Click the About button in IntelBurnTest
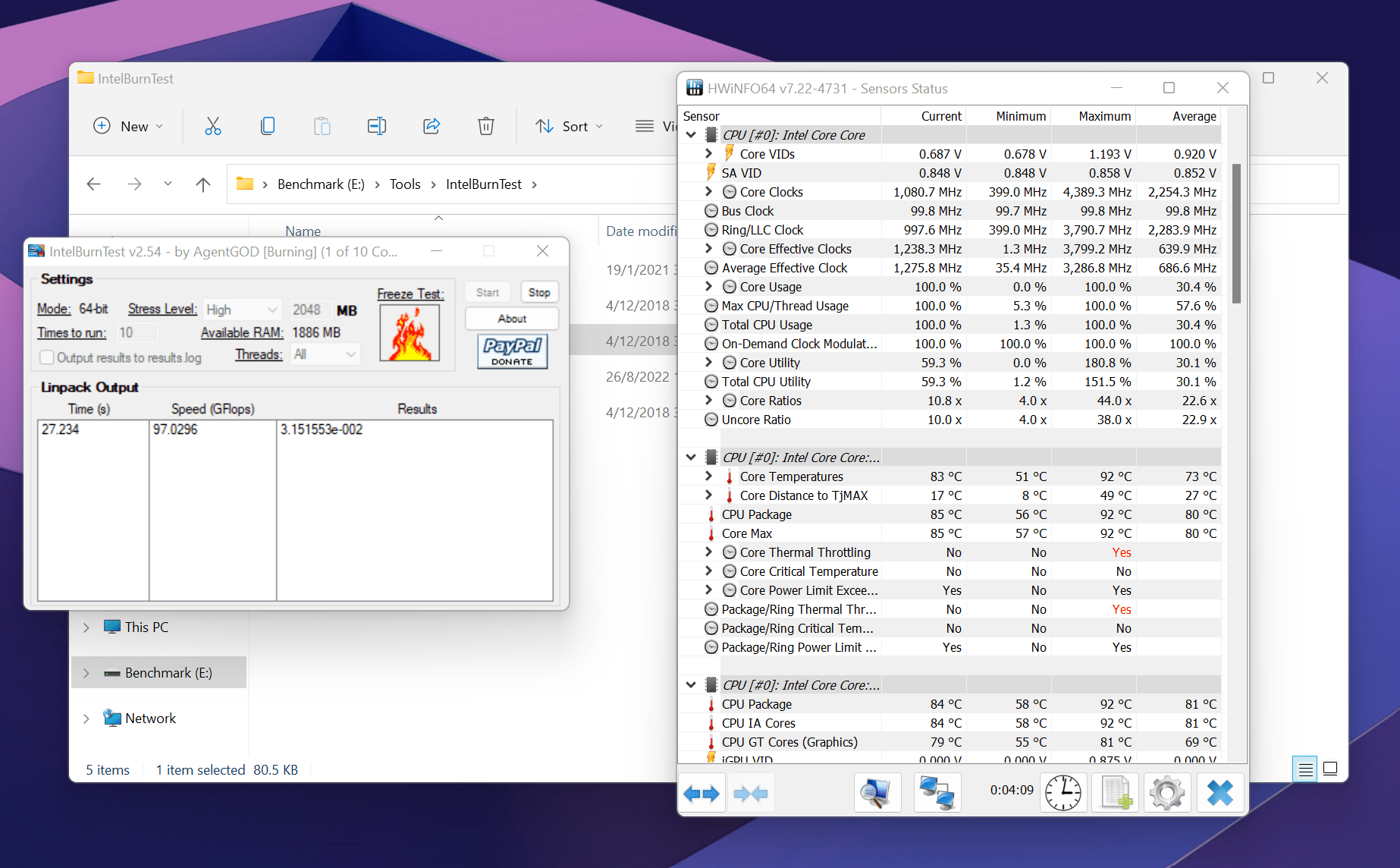Image resolution: width=1400 pixels, height=868 pixels. pos(512,319)
